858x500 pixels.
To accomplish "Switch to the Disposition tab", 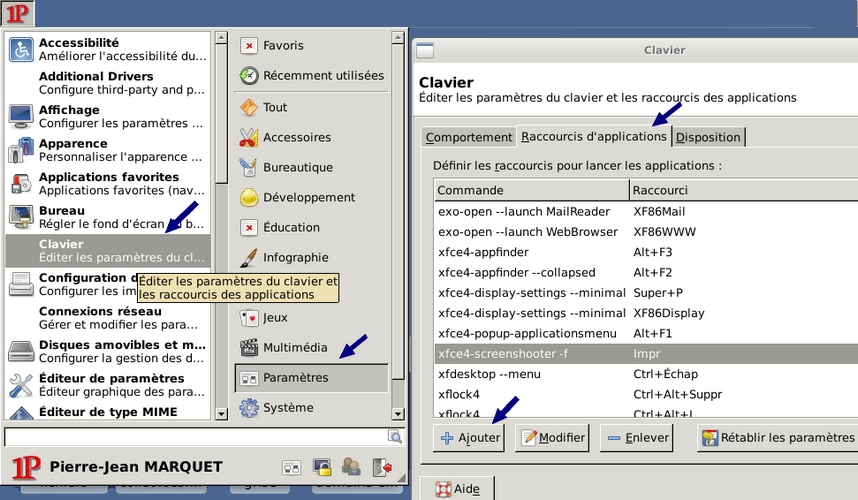I will [x=708, y=137].
